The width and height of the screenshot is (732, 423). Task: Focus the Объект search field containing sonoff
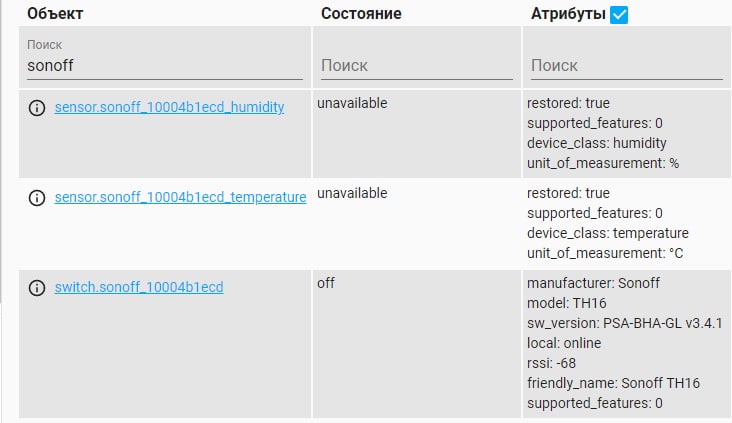pyautogui.click(x=164, y=66)
